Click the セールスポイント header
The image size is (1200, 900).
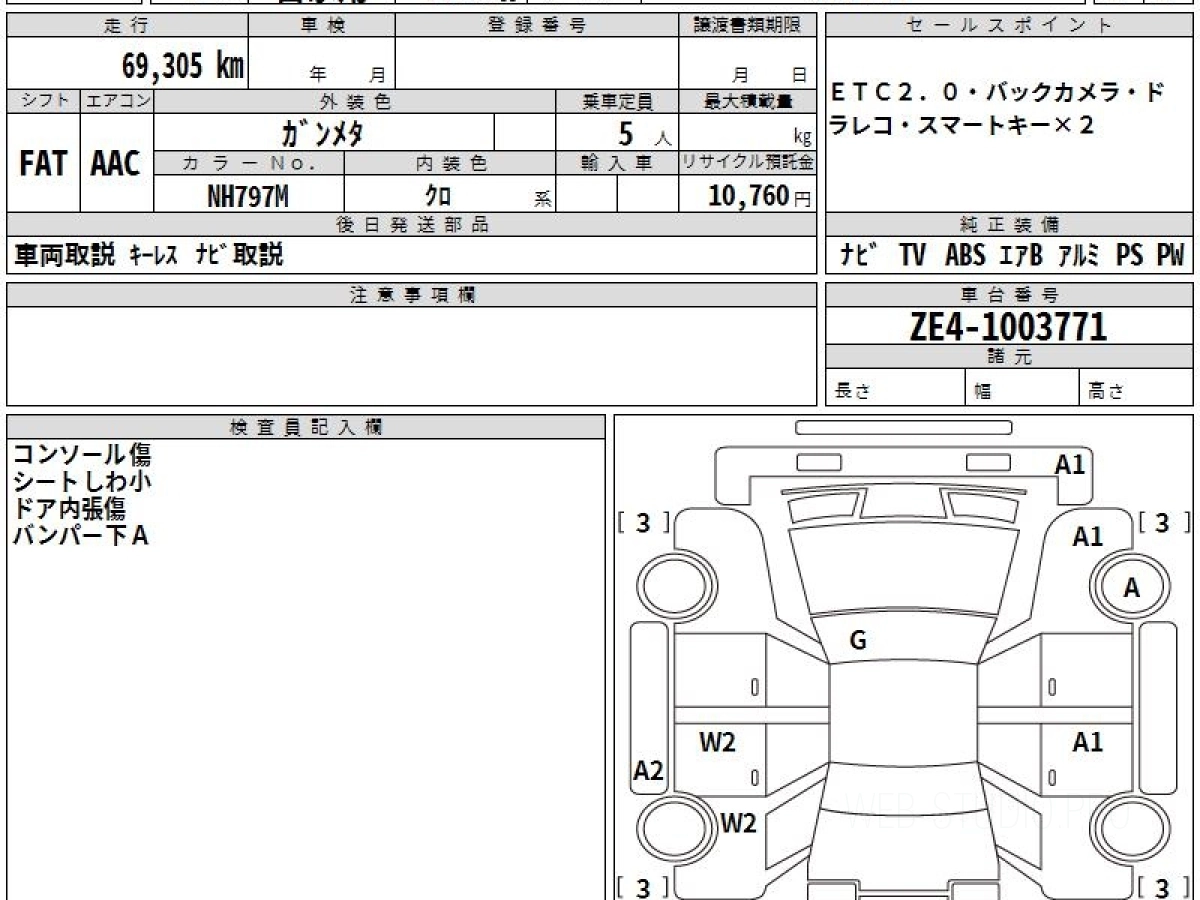[1009, 26]
